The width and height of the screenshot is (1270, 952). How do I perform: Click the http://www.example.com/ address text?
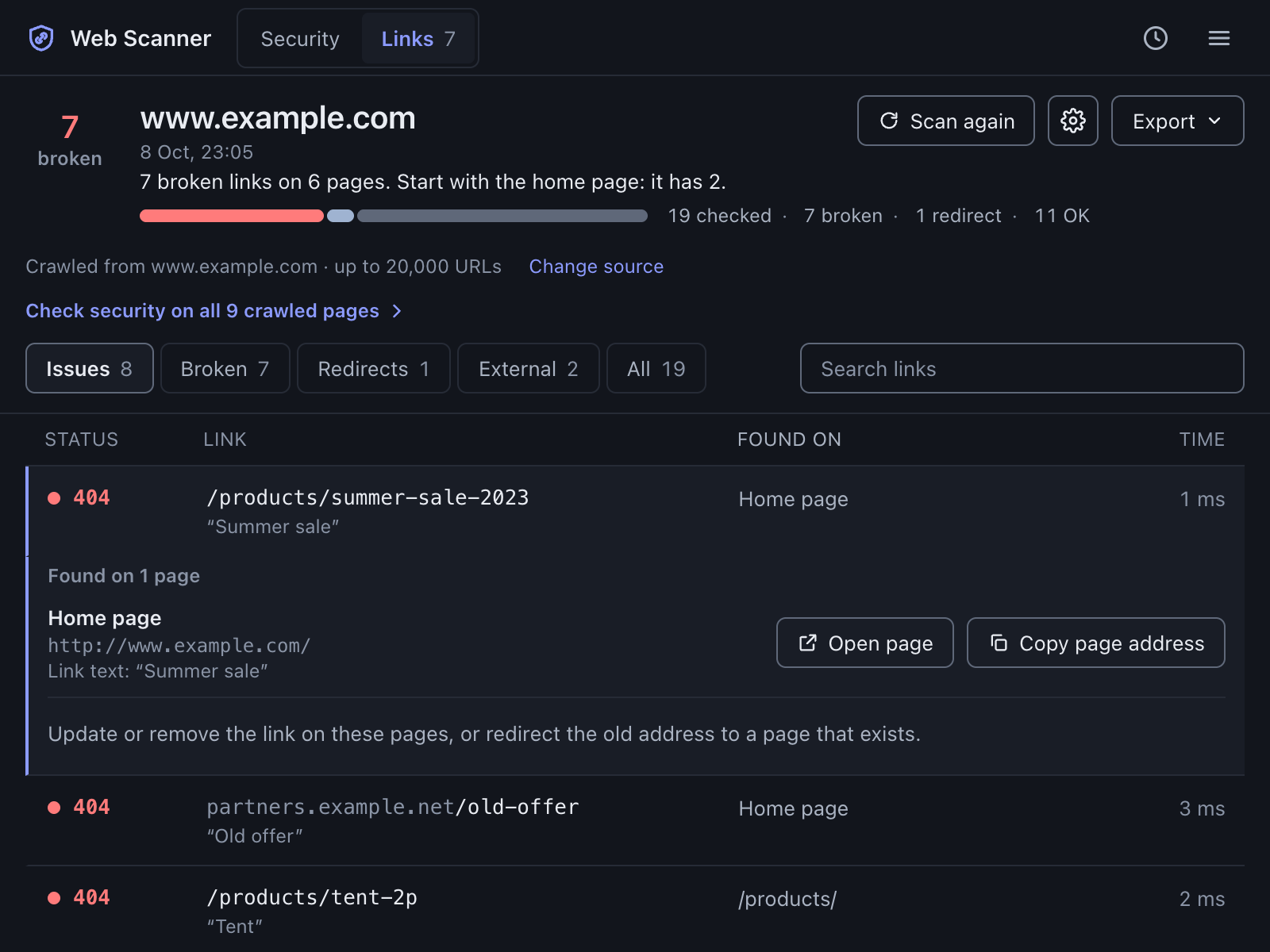[179, 646]
